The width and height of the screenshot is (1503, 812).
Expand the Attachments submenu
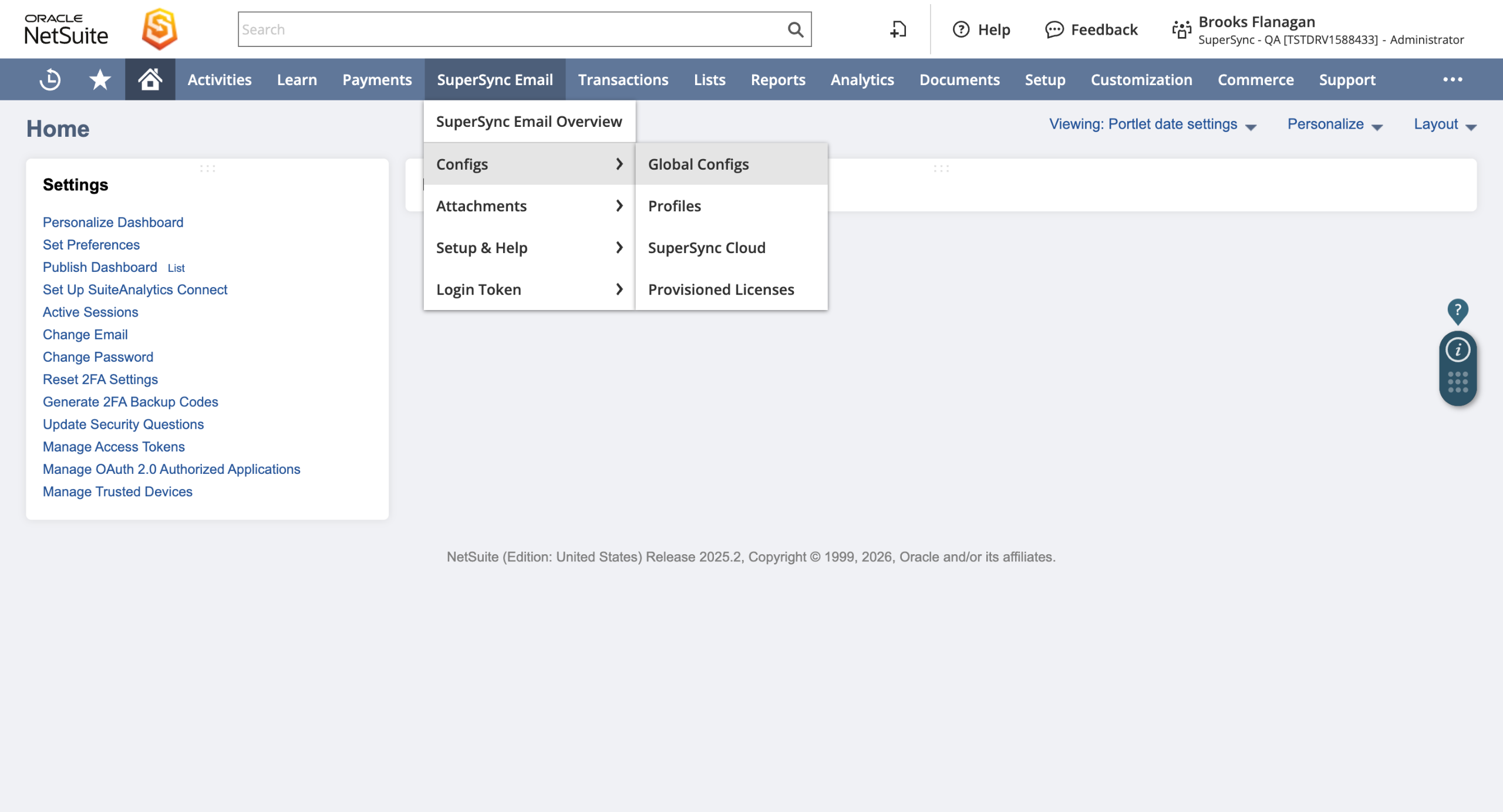(x=528, y=206)
